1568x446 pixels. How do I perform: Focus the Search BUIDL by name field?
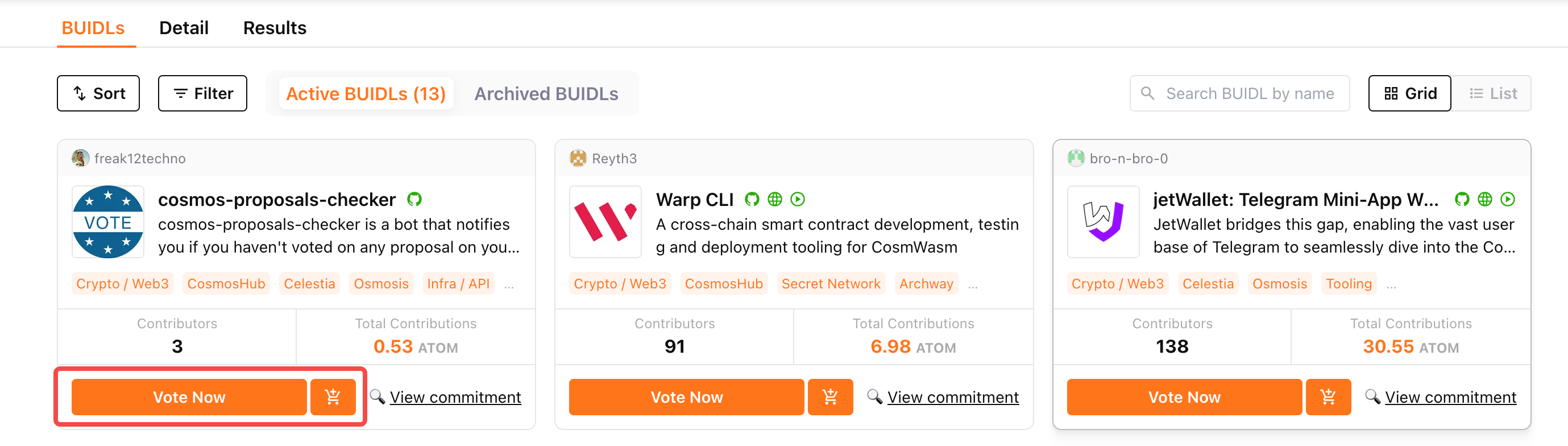coord(1239,93)
